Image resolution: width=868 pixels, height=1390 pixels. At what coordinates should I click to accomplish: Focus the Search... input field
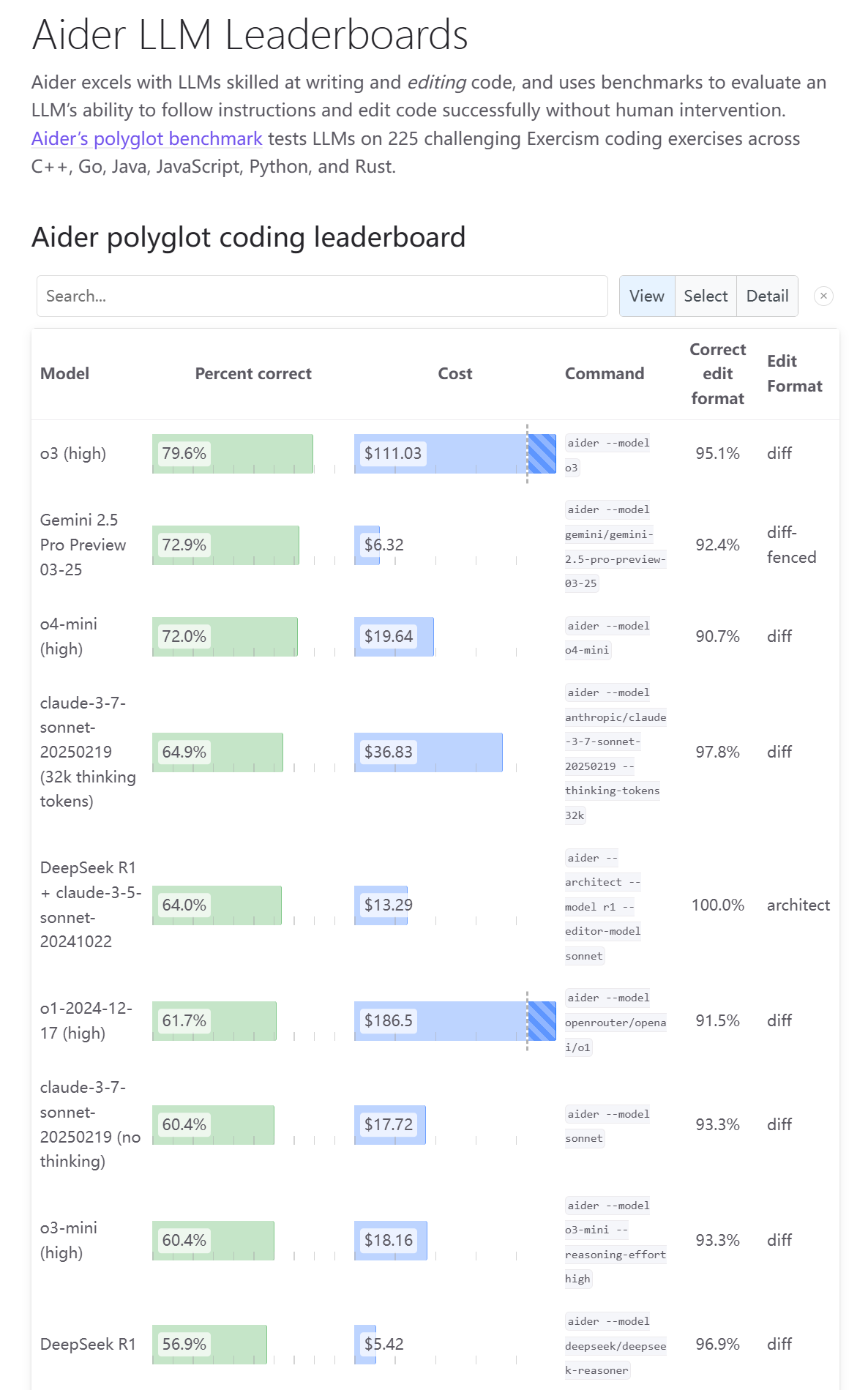click(322, 296)
